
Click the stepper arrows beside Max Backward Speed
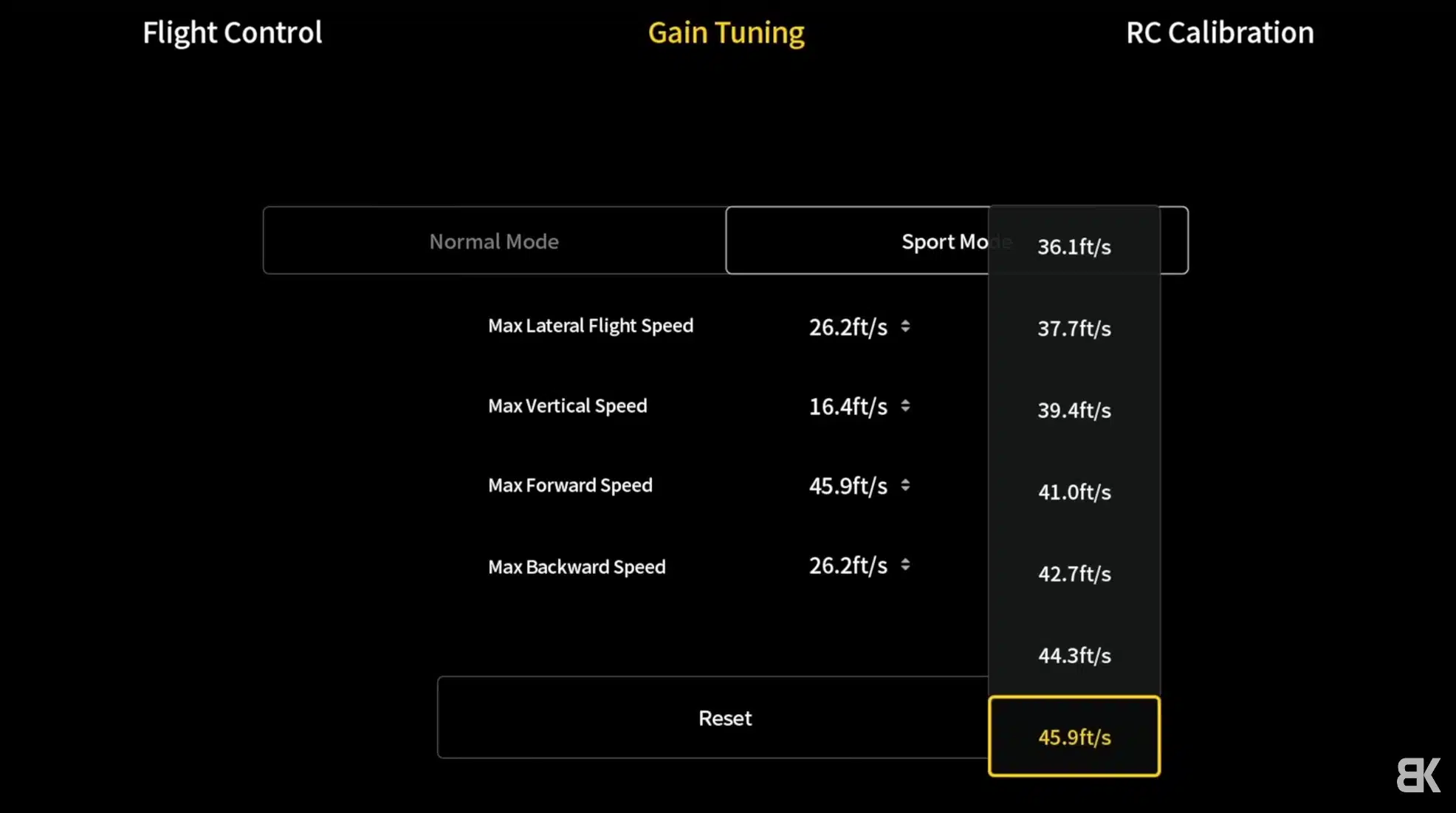[x=905, y=565]
